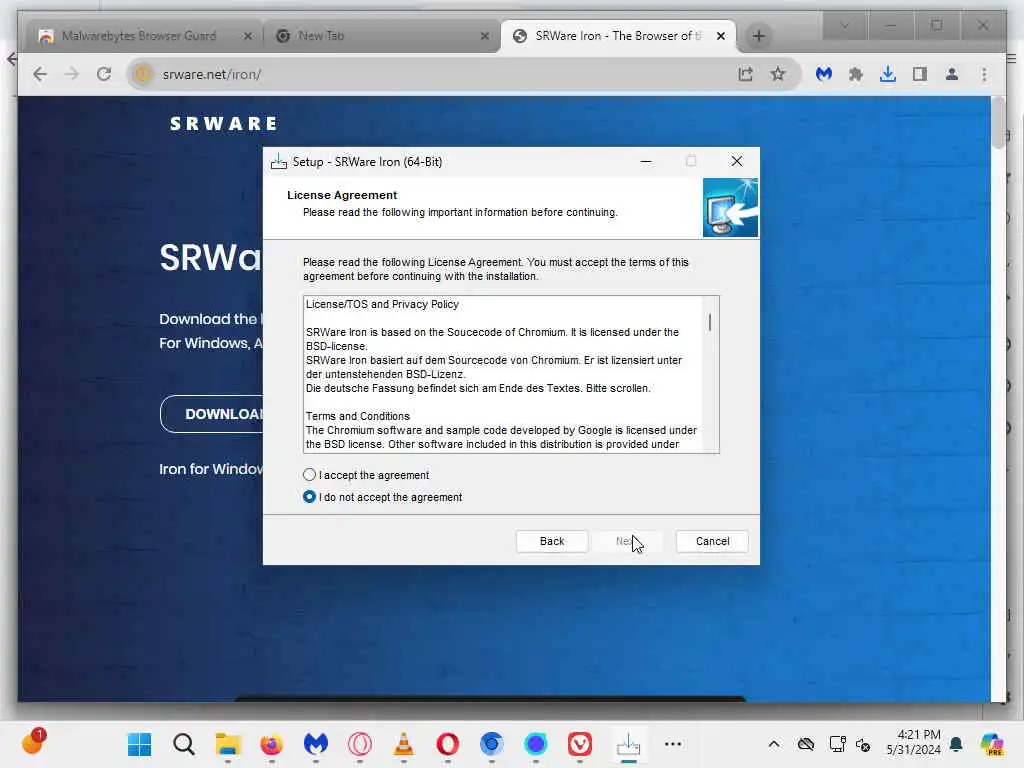This screenshot has height=768, width=1024.
Task: Click the SRWARE logo on webpage
Action: click(223, 123)
